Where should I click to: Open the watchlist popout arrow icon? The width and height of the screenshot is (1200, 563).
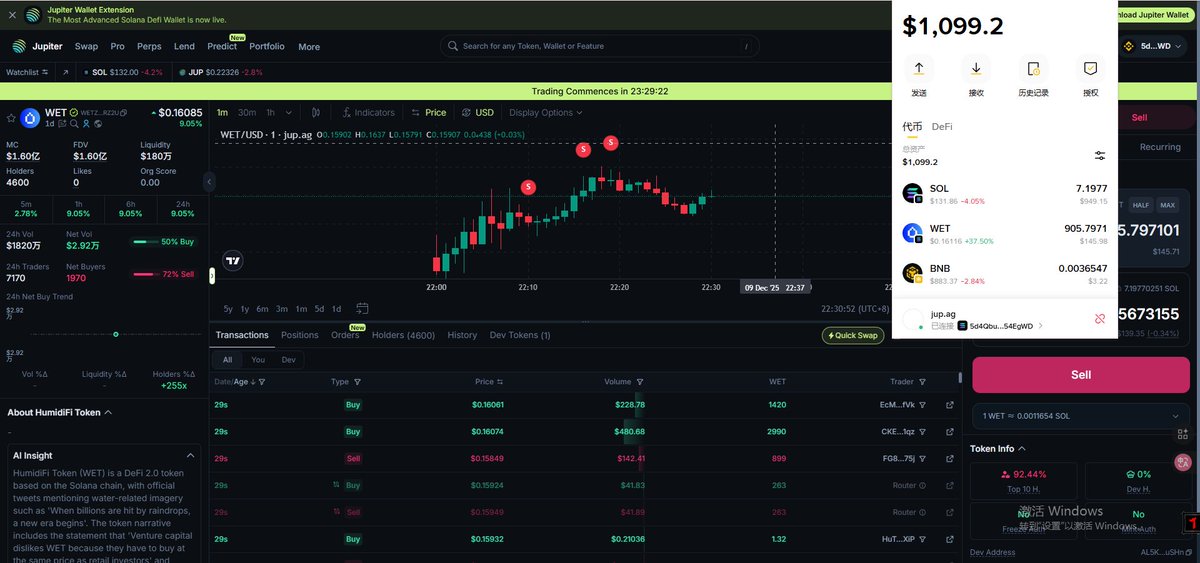click(65, 72)
